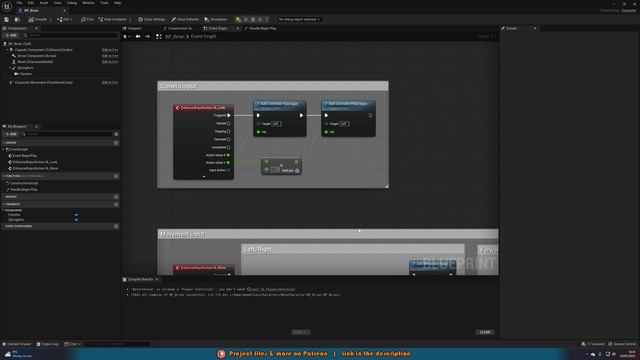Click the step frame playback icon
The height and width of the screenshot is (360, 640).
click(246, 19)
